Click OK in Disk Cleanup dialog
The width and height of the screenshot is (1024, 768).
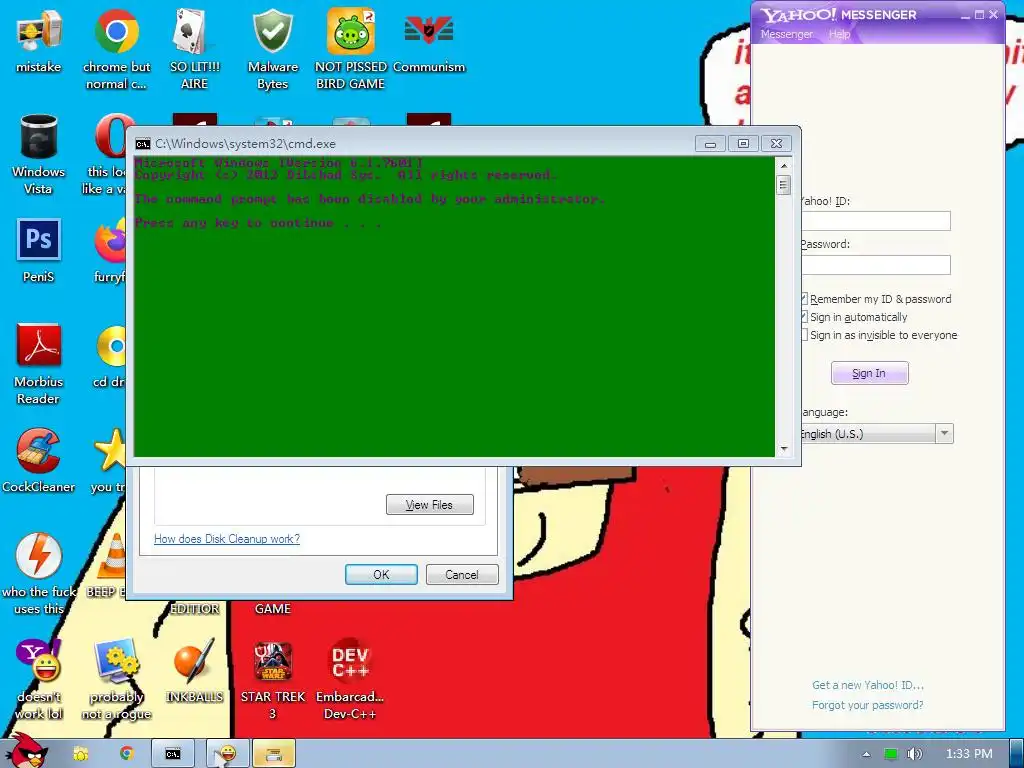pos(381,575)
